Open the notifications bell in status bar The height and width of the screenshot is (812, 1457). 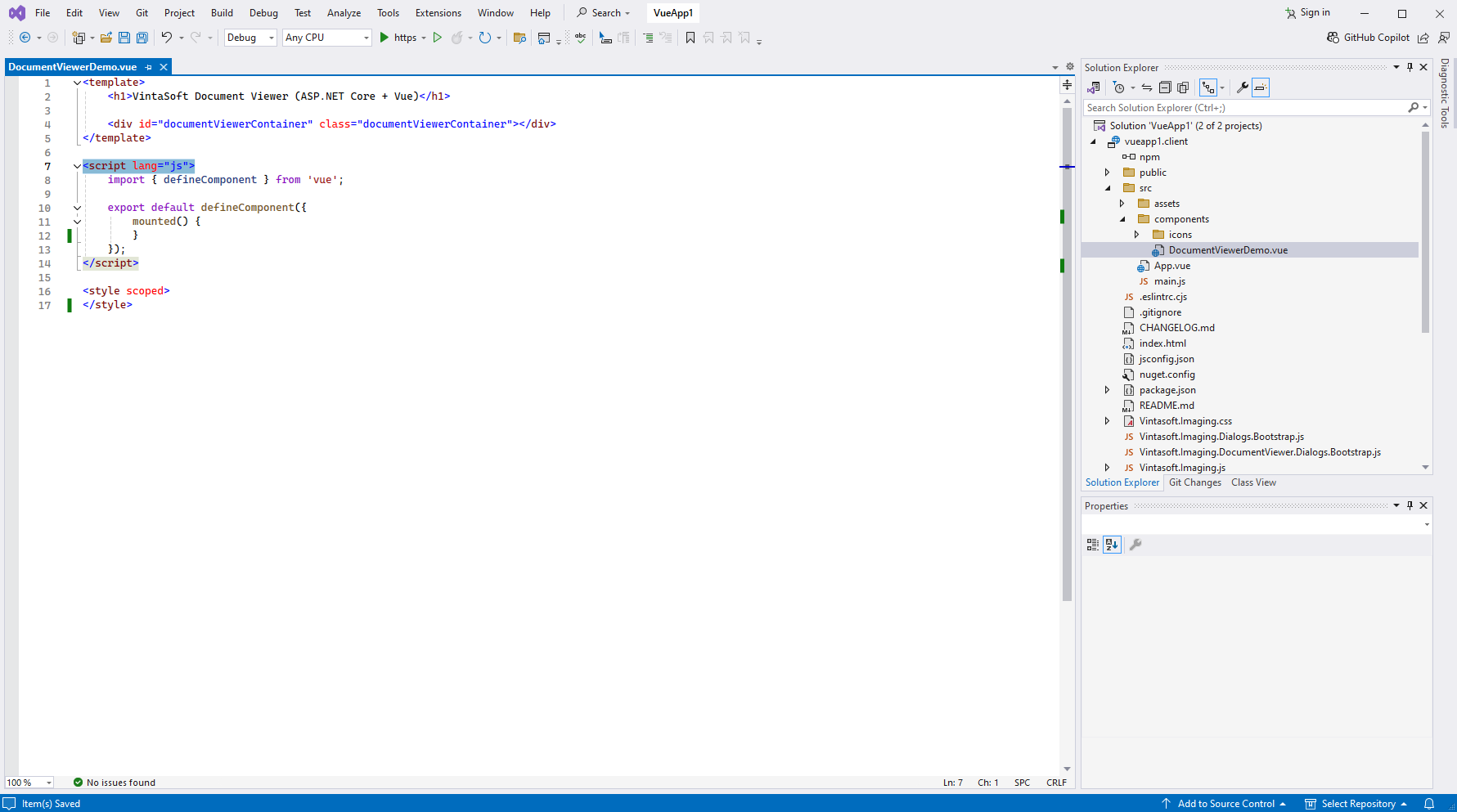[x=1429, y=804]
